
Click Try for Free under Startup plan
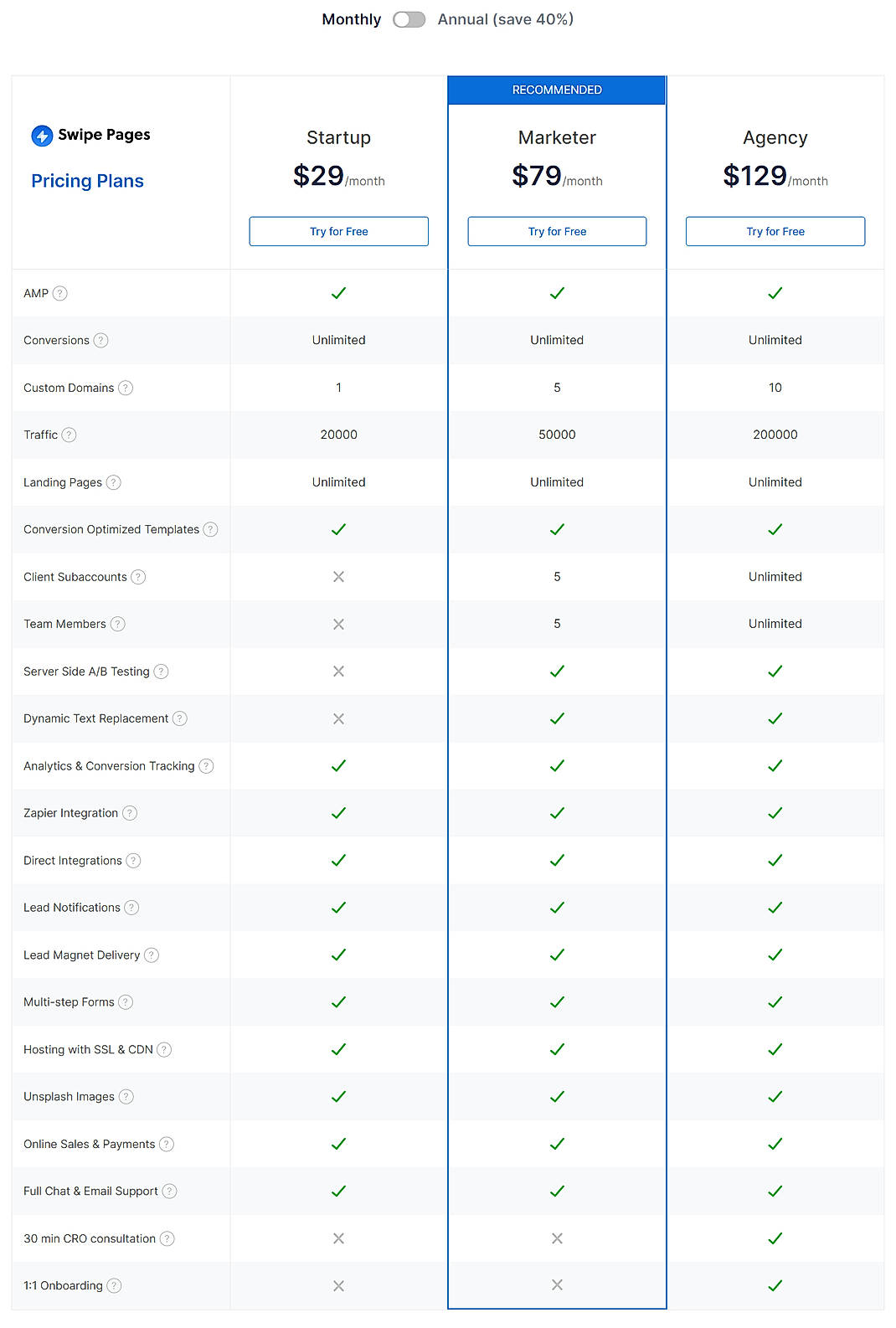338,231
